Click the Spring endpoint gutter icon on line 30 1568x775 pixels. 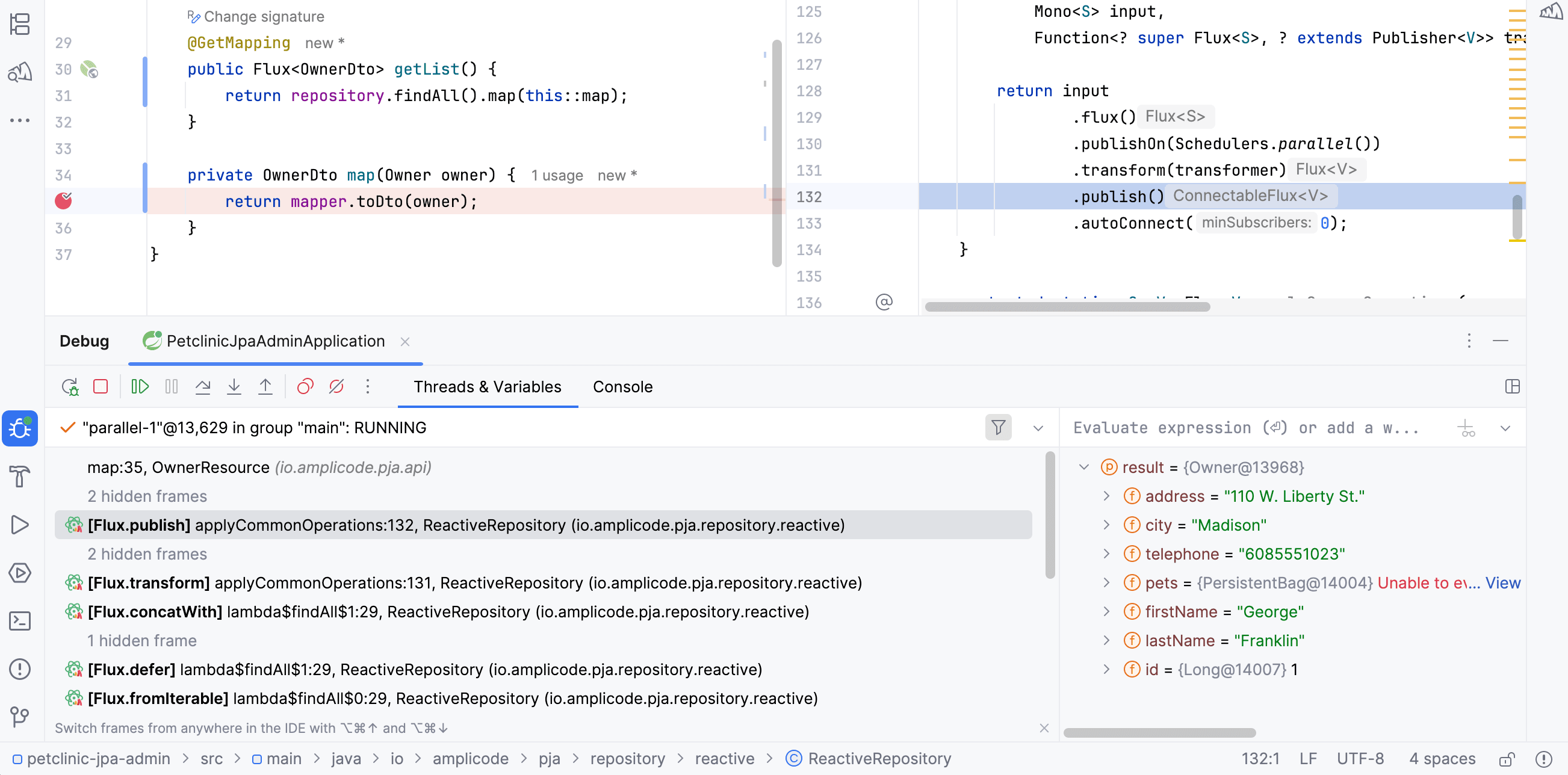tap(89, 69)
